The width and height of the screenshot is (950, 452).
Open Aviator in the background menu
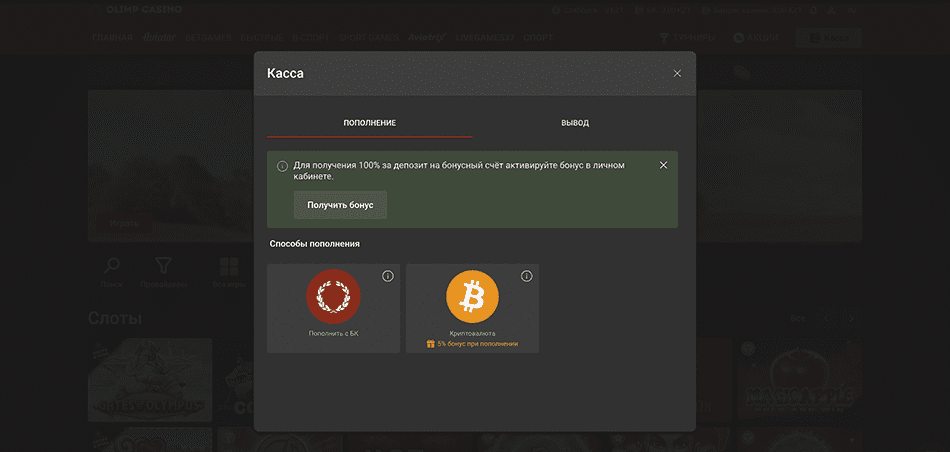[159, 38]
